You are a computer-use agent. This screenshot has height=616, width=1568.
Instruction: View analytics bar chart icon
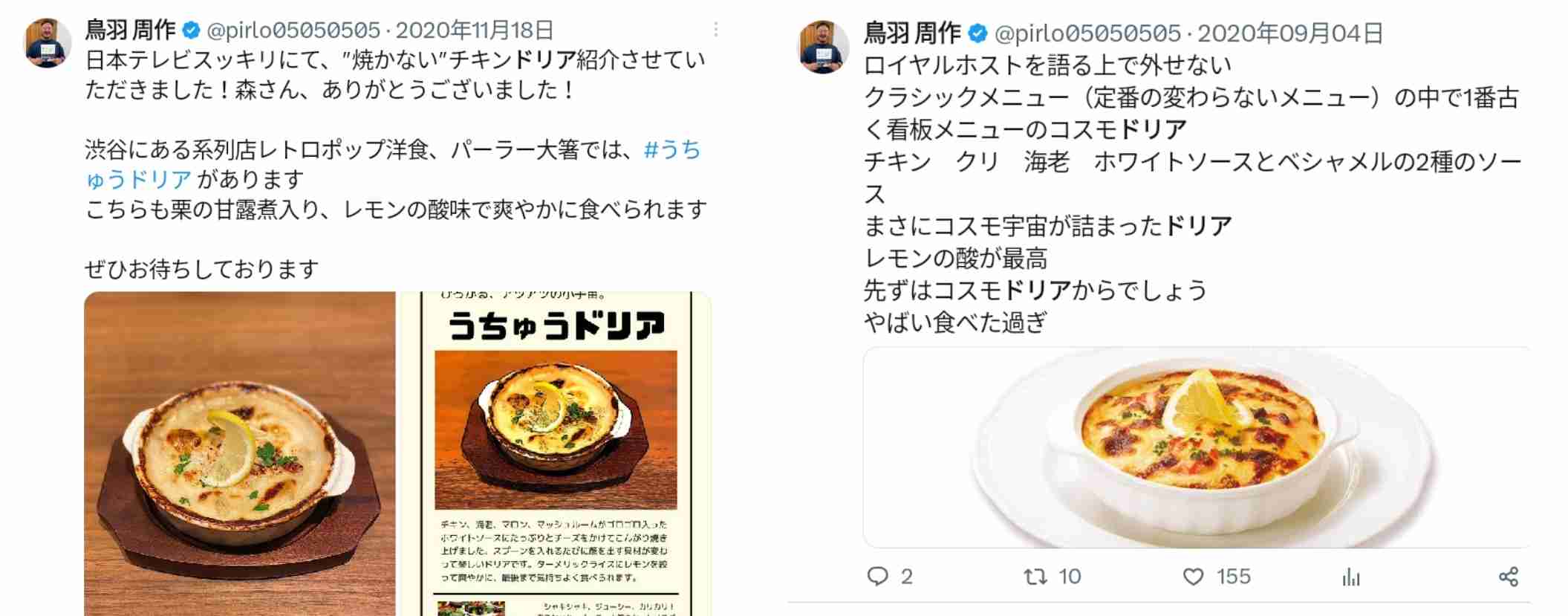(x=1351, y=577)
